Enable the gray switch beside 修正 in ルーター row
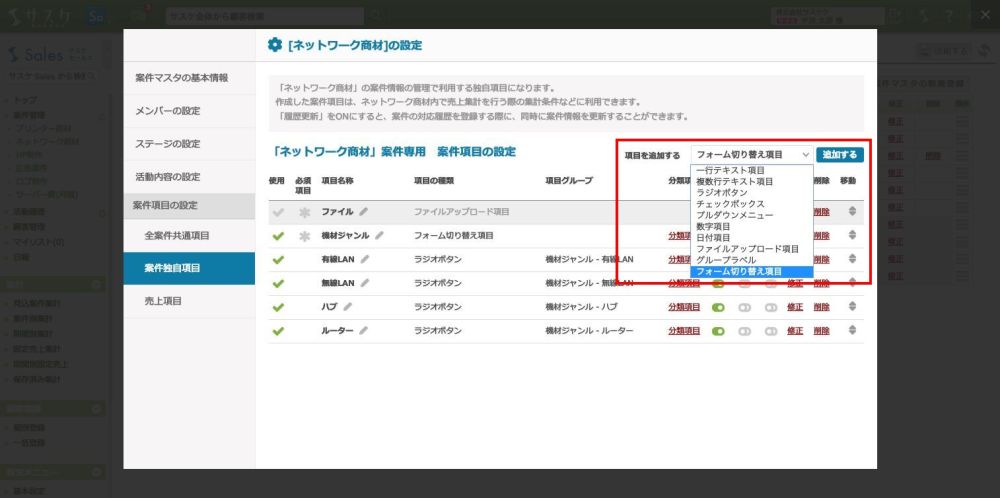 [771, 332]
